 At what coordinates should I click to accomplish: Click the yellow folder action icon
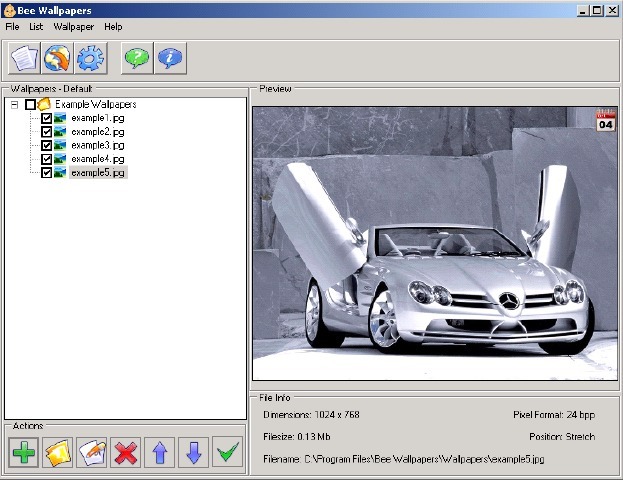[58, 452]
